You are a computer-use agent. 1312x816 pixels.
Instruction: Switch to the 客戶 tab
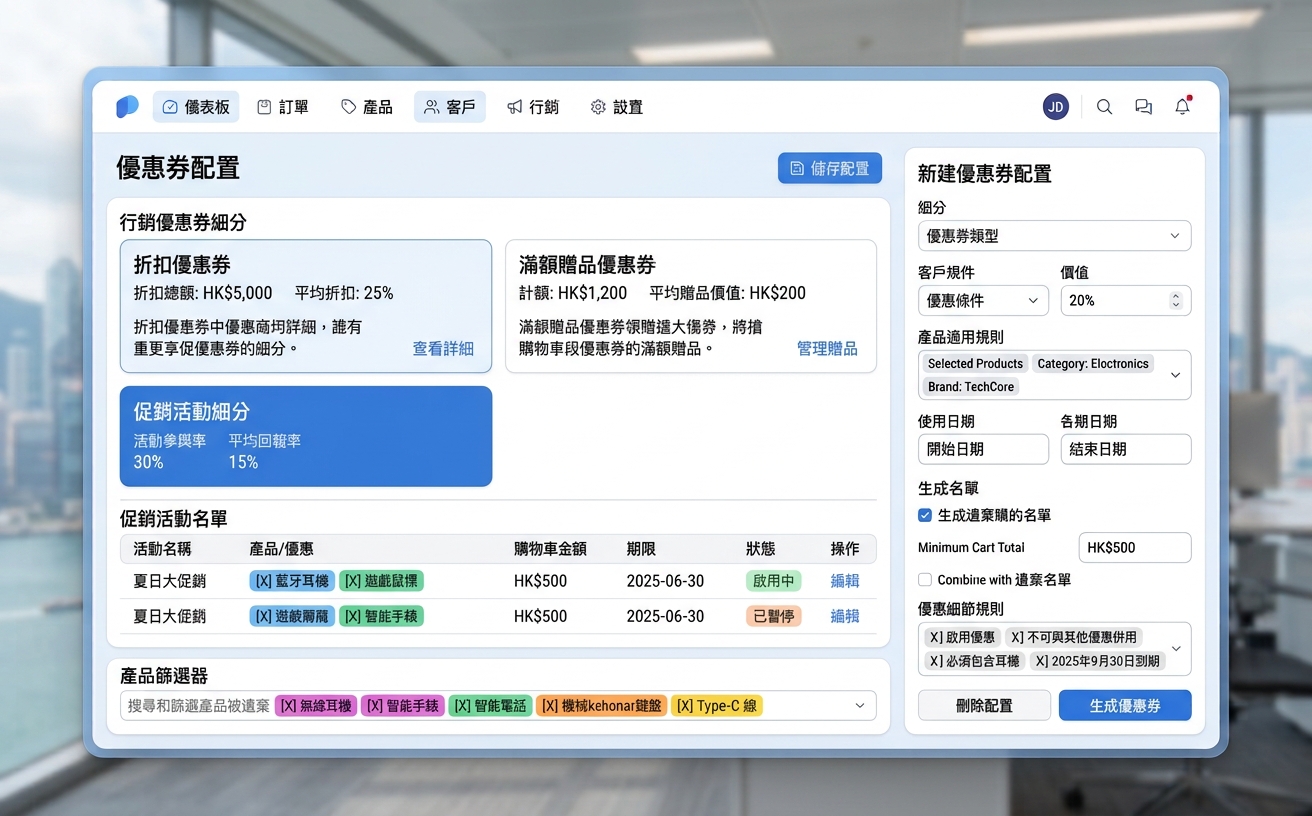pos(450,107)
